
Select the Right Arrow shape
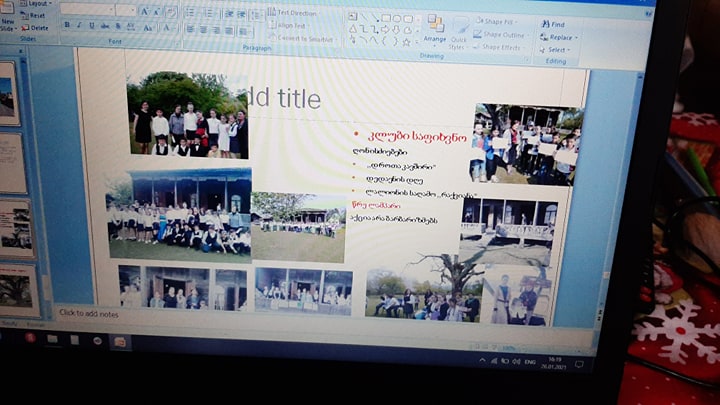click(385, 30)
